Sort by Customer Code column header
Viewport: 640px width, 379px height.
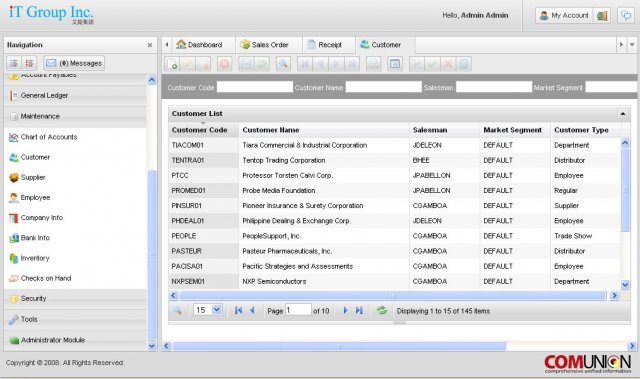tap(204, 130)
